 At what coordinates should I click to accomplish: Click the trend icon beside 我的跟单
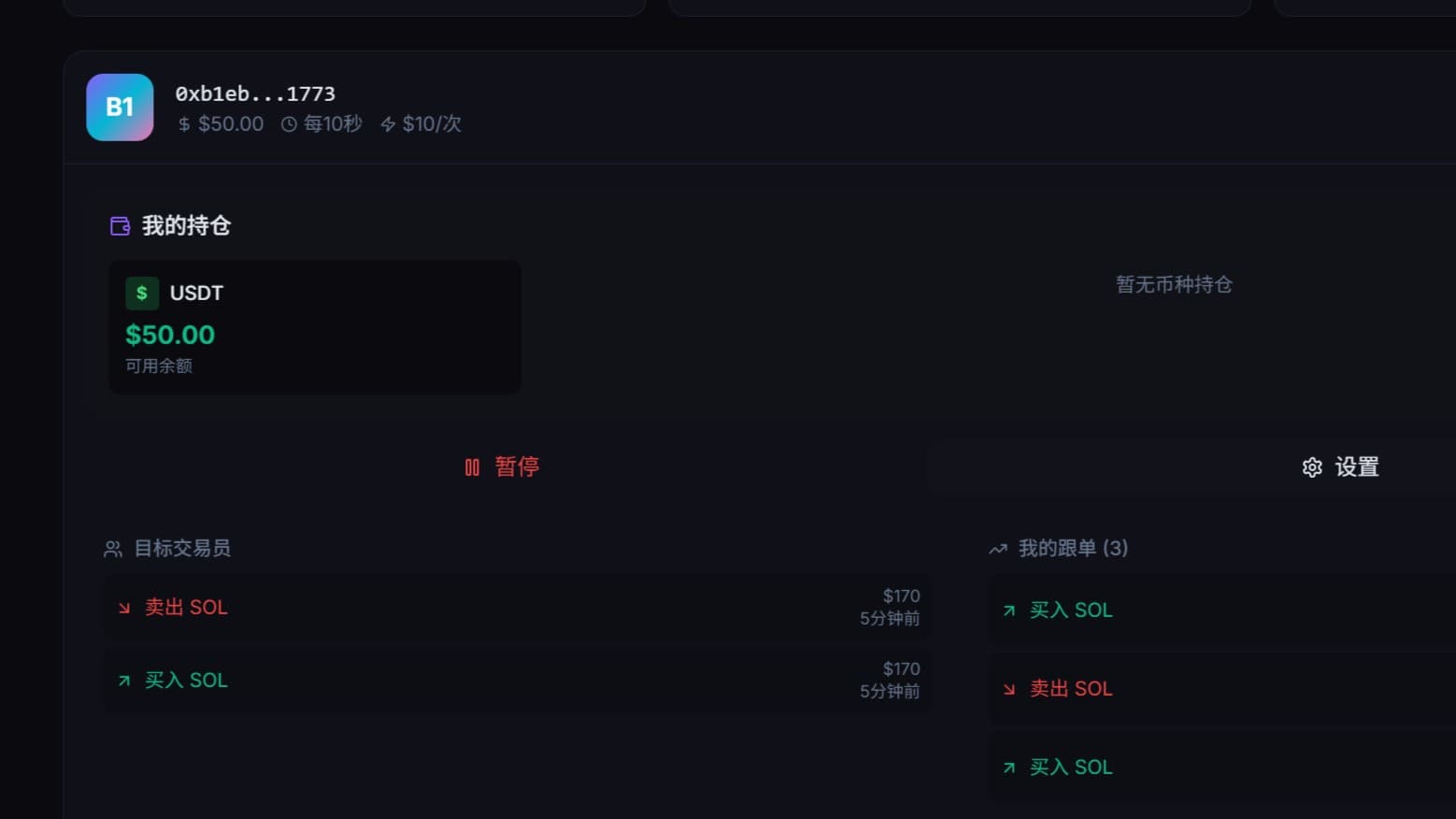click(x=998, y=549)
